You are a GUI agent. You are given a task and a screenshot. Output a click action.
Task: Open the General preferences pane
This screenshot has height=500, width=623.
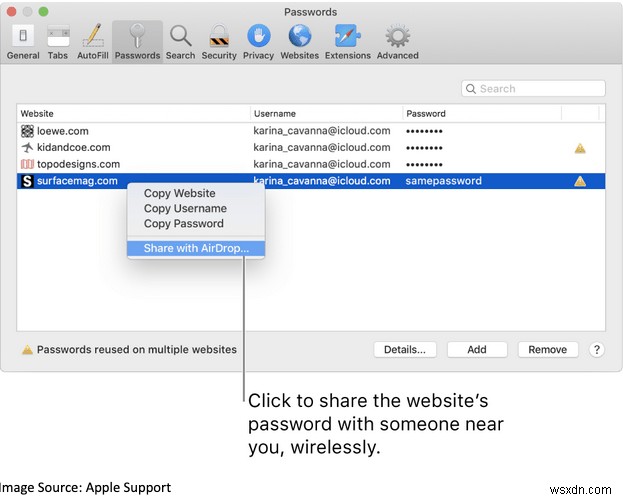pyautogui.click(x=23, y=41)
